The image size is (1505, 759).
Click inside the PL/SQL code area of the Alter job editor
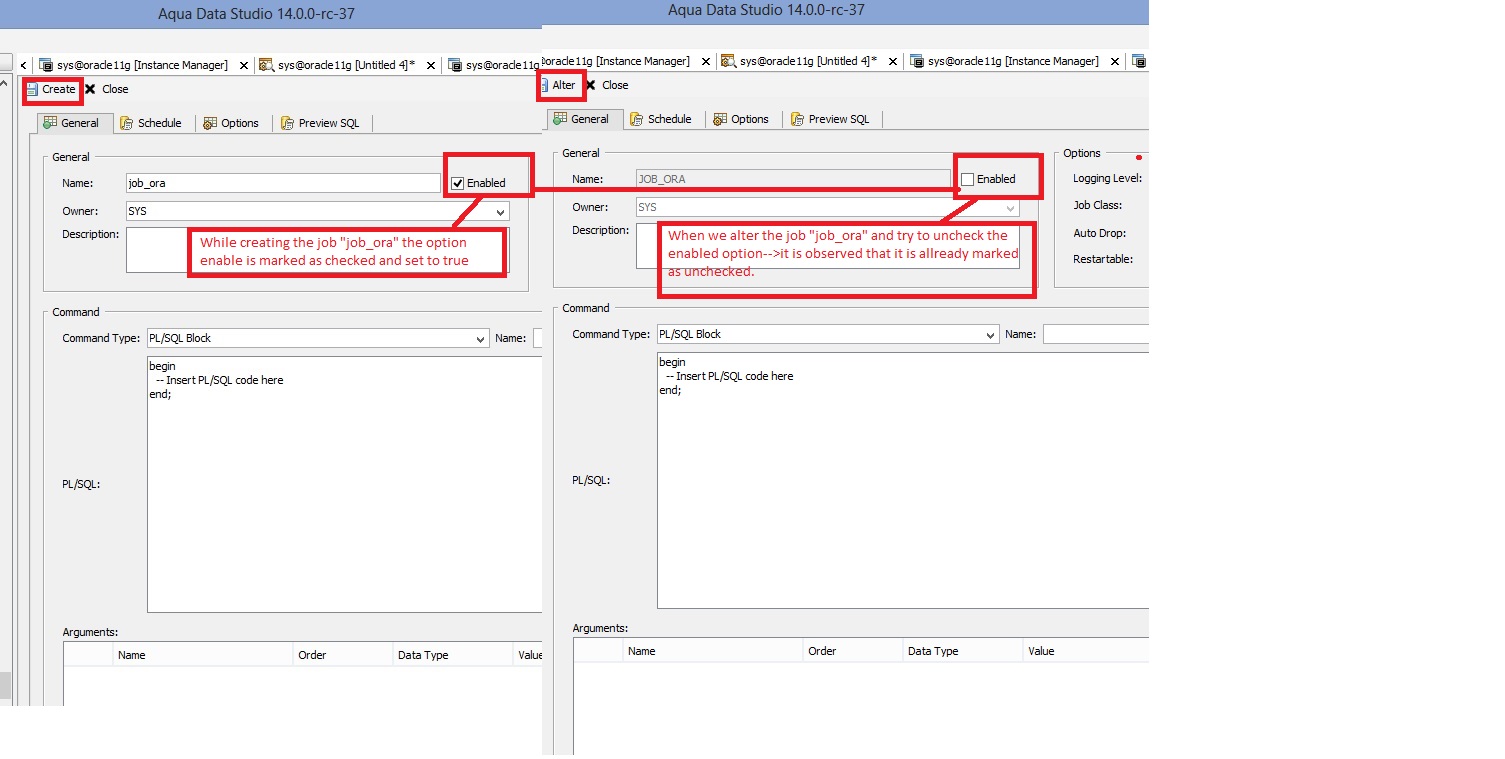pos(903,480)
